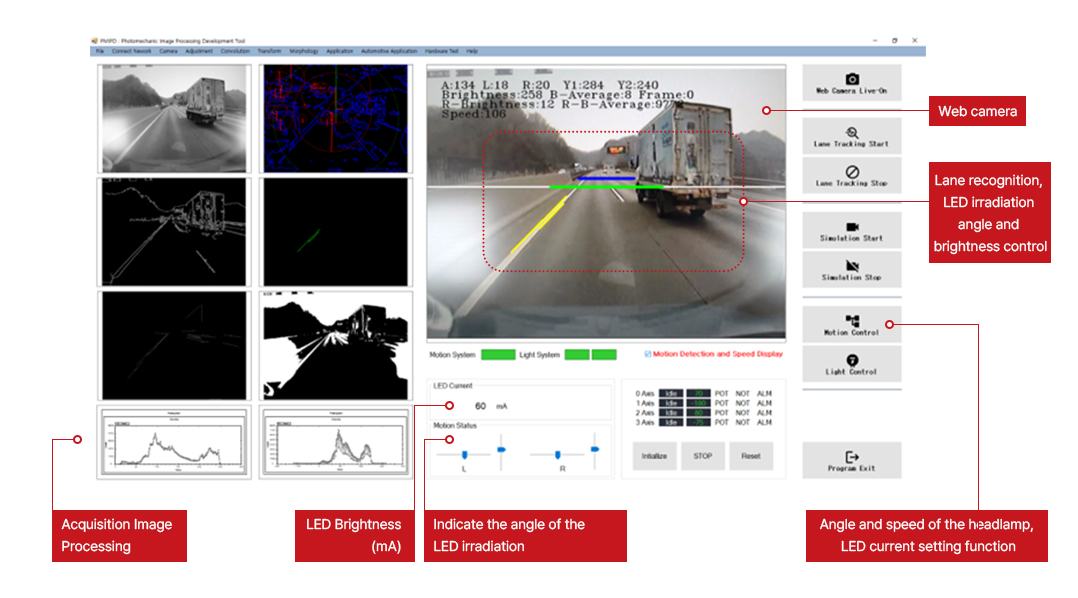Open the Camera menu
The image size is (1078, 598).
point(168,50)
